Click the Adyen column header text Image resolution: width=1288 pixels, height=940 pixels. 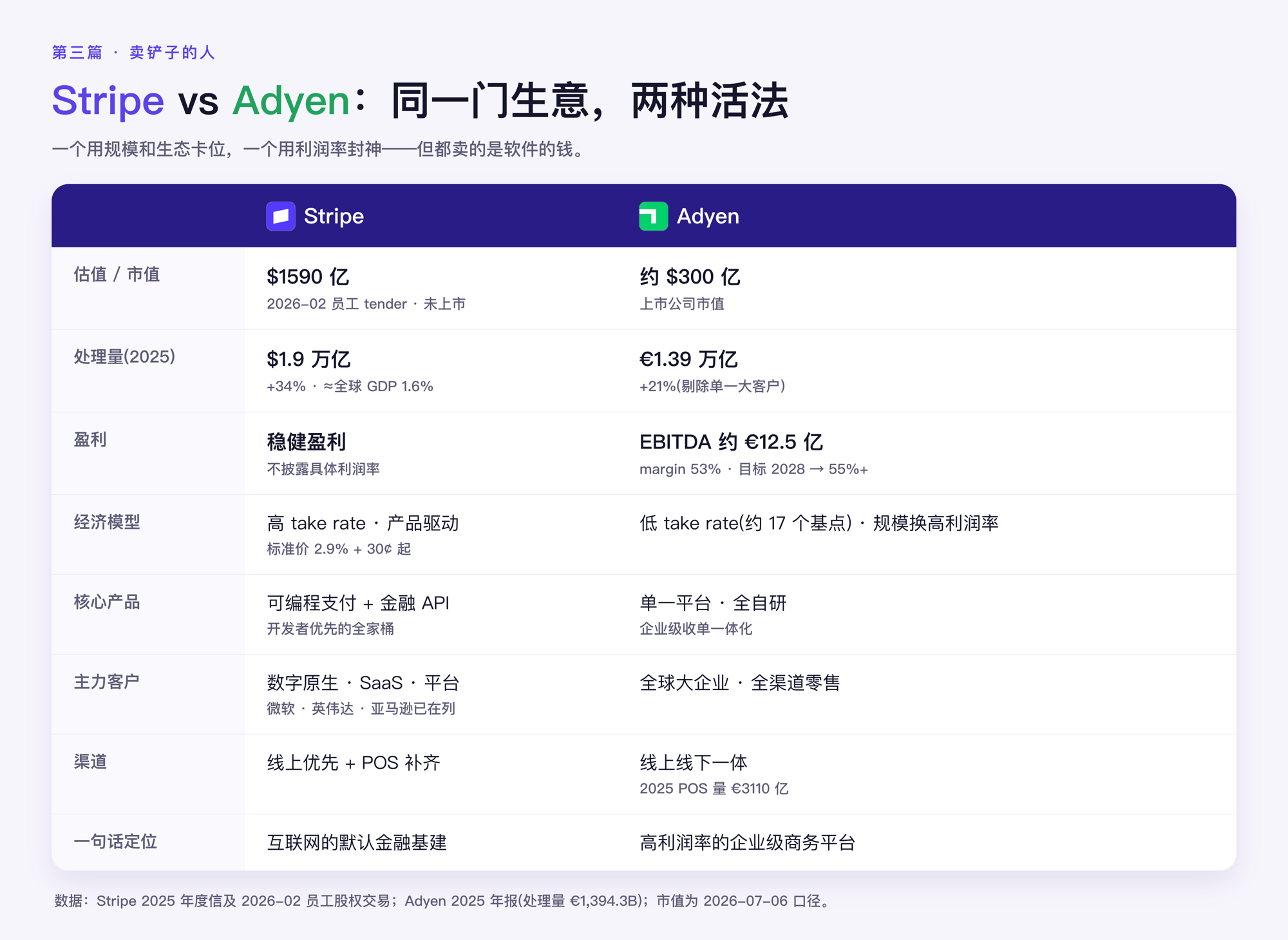coord(708,216)
